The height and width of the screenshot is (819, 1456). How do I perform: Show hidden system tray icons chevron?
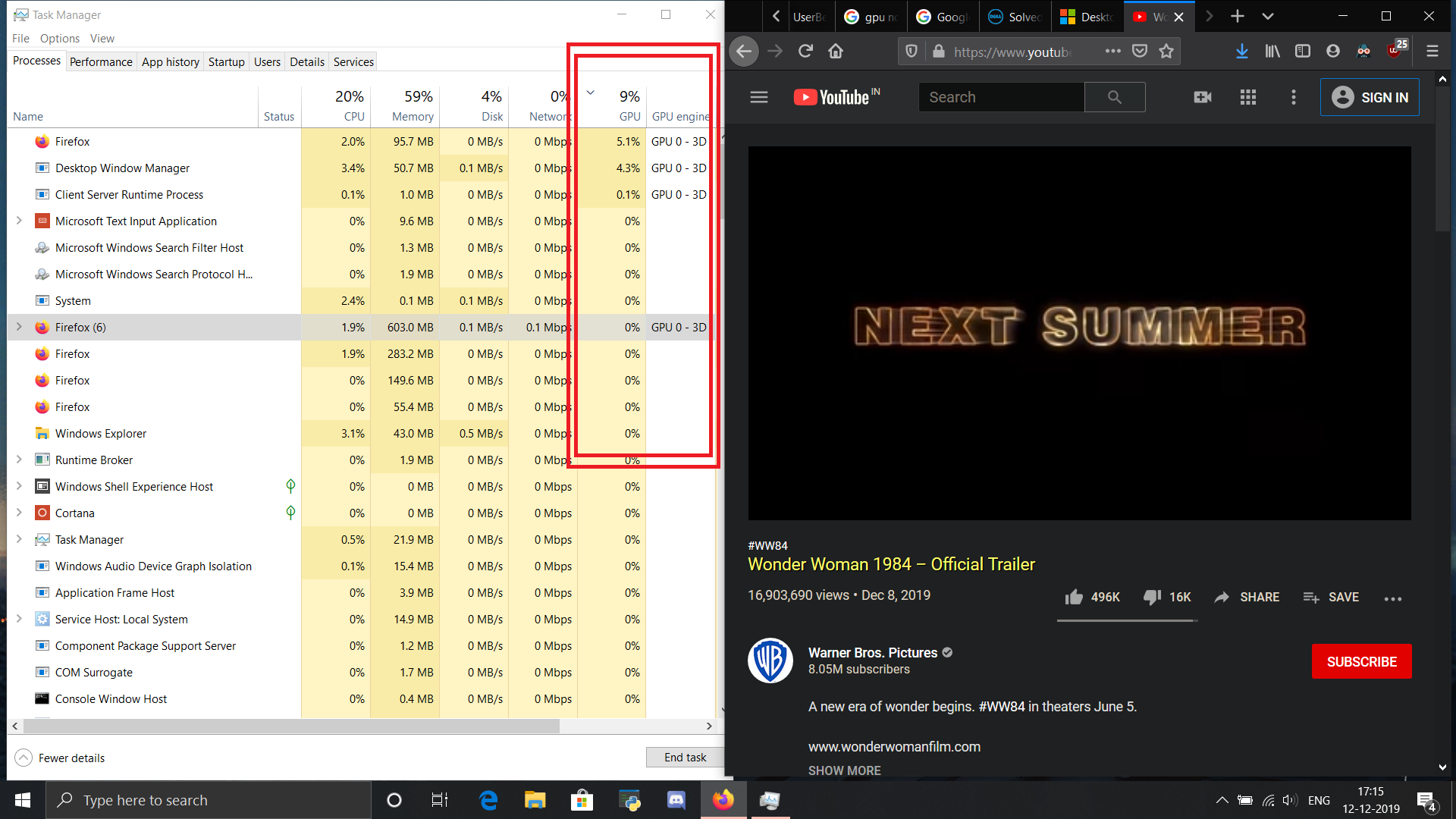pyautogui.click(x=1222, y=800)
